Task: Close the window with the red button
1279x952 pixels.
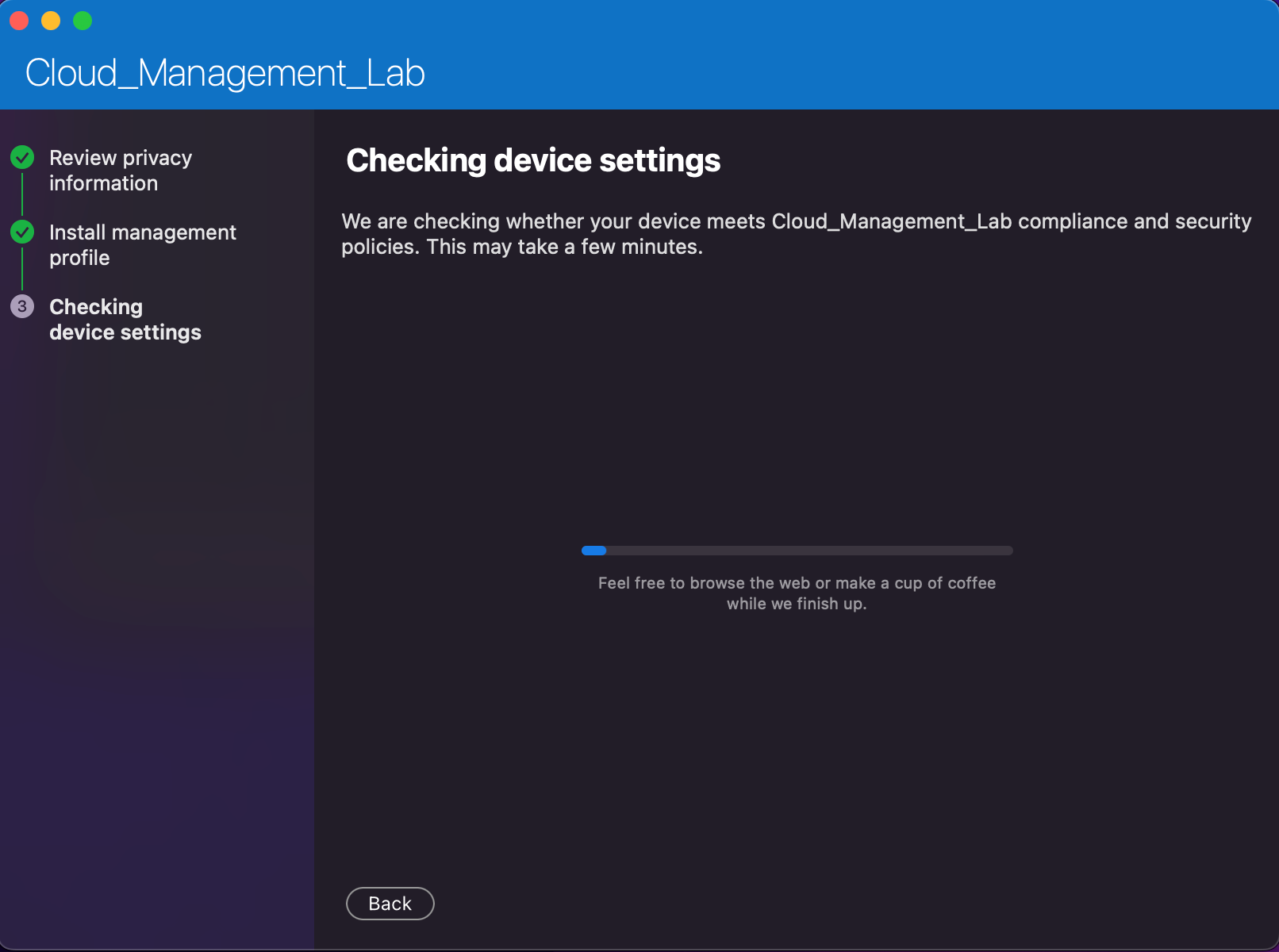Action: [19, 21]
